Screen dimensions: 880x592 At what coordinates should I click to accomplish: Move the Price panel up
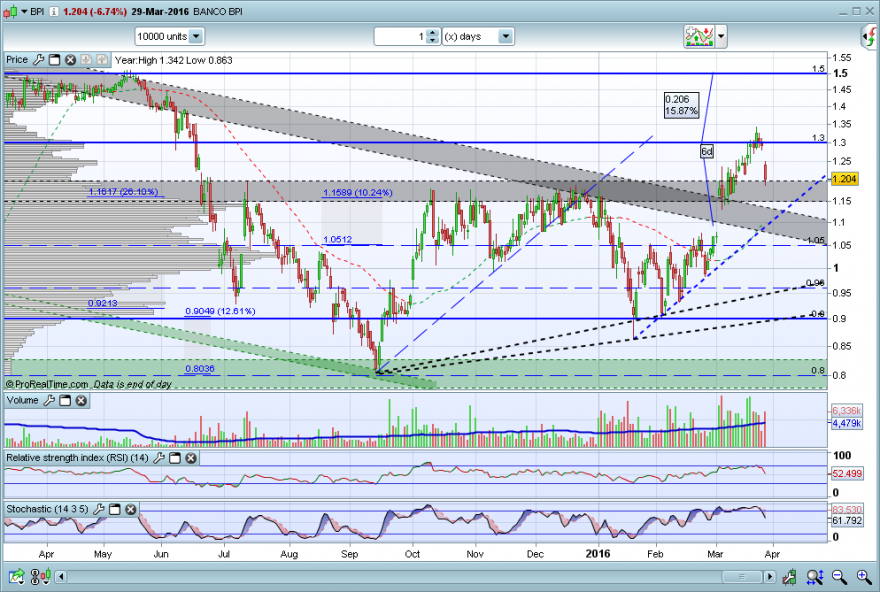(102, 60)
